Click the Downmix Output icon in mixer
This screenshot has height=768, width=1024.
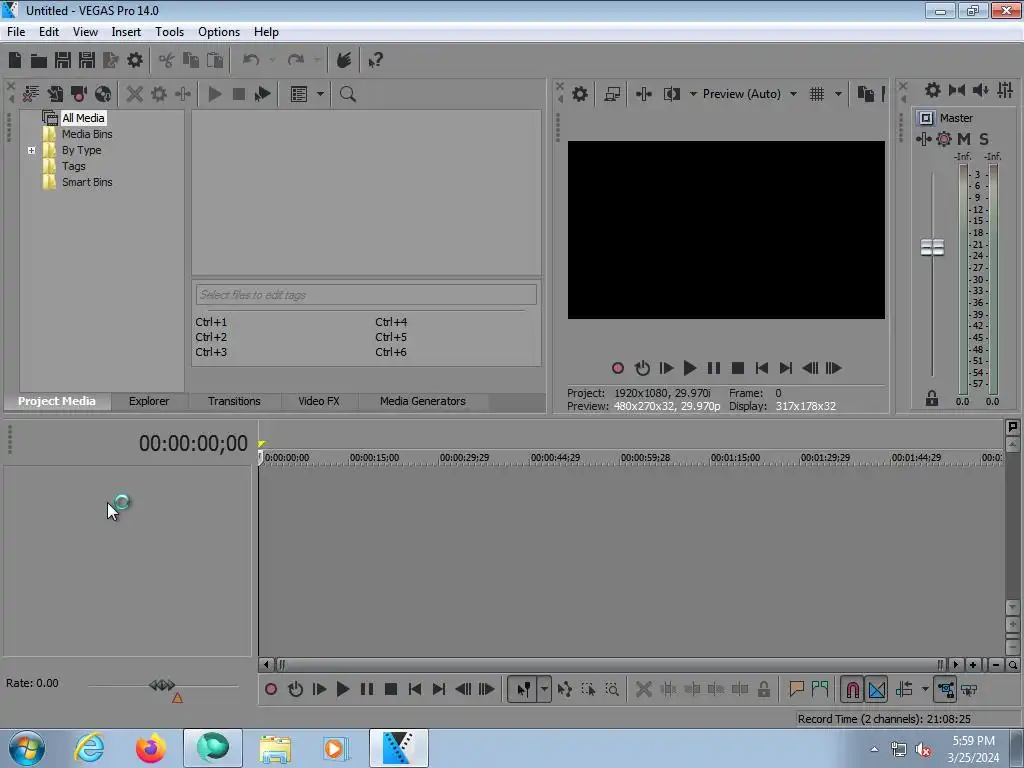tap(957, 90)
